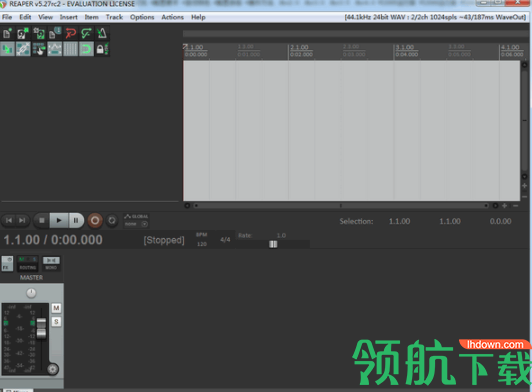This screenshot has width=532, height=392.
Task: Open the master track FX button
Action: pos(7,264)
